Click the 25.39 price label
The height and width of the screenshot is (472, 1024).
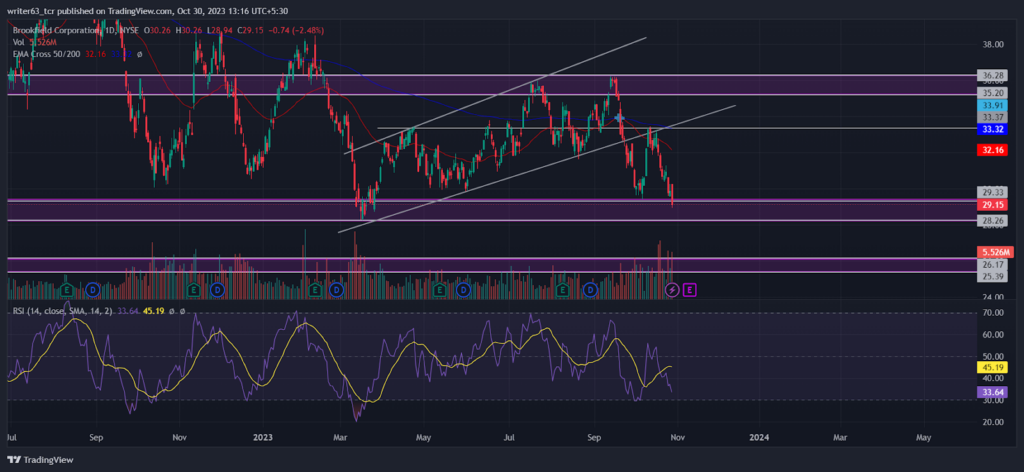click(x=991, y=277)
